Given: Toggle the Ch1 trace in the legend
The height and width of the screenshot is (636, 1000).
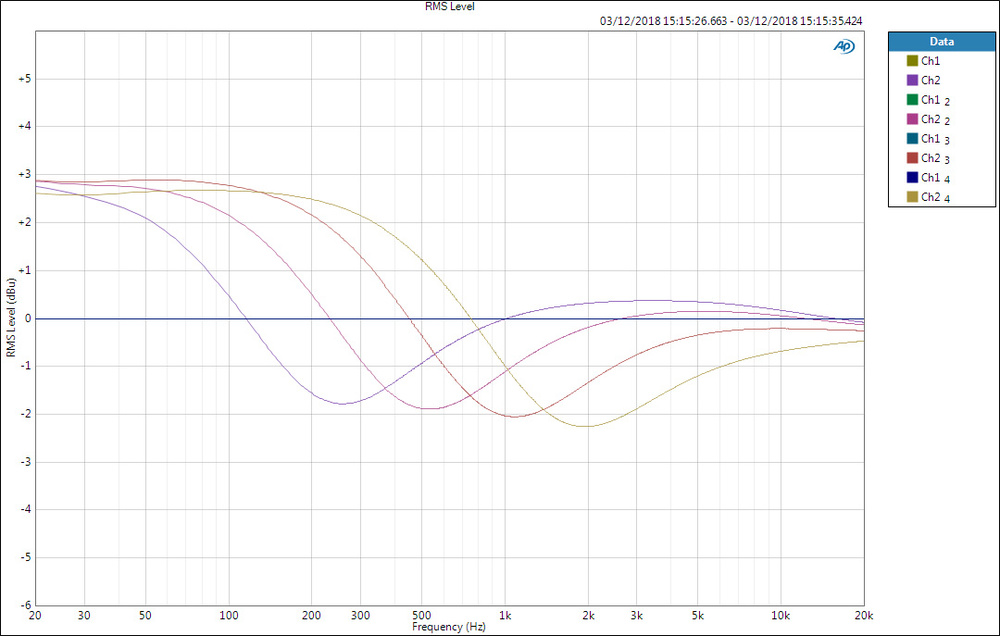Looking at the screenshot, I should click(928, 60).
